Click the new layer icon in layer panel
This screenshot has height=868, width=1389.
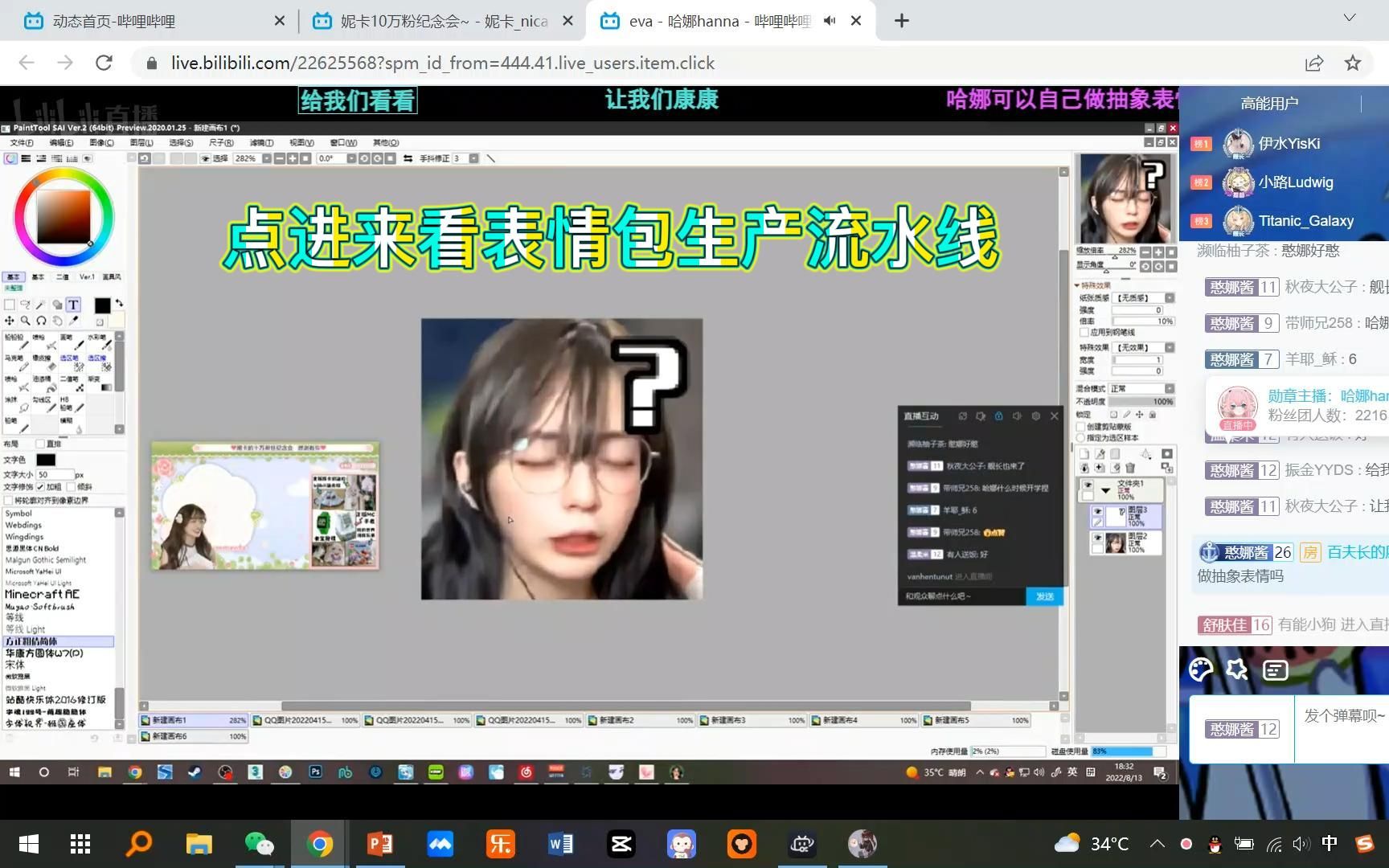coord(1084,453)
